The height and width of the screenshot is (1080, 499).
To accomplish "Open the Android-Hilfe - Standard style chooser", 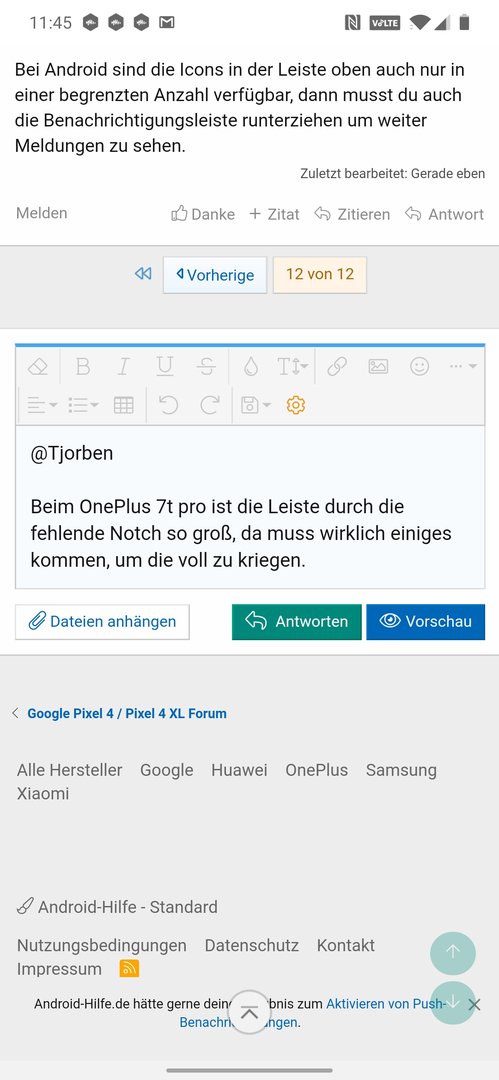I will tap(117, 906).
